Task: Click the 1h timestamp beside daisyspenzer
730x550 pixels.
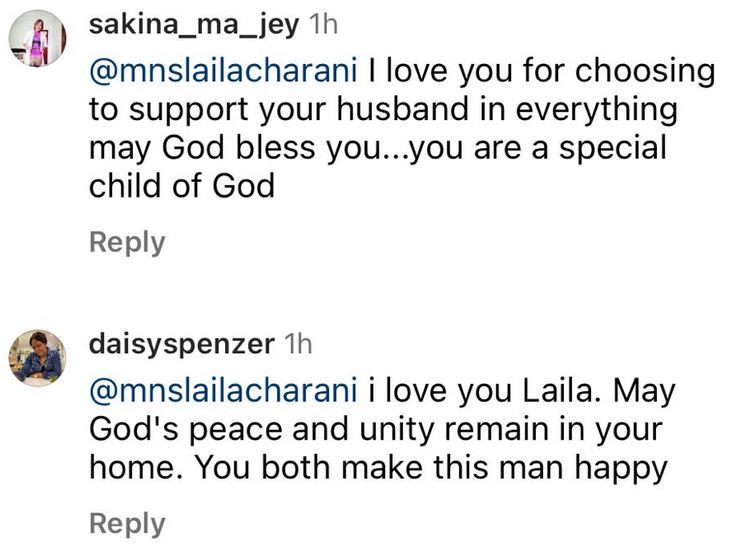Action: [x=297, y=344]
